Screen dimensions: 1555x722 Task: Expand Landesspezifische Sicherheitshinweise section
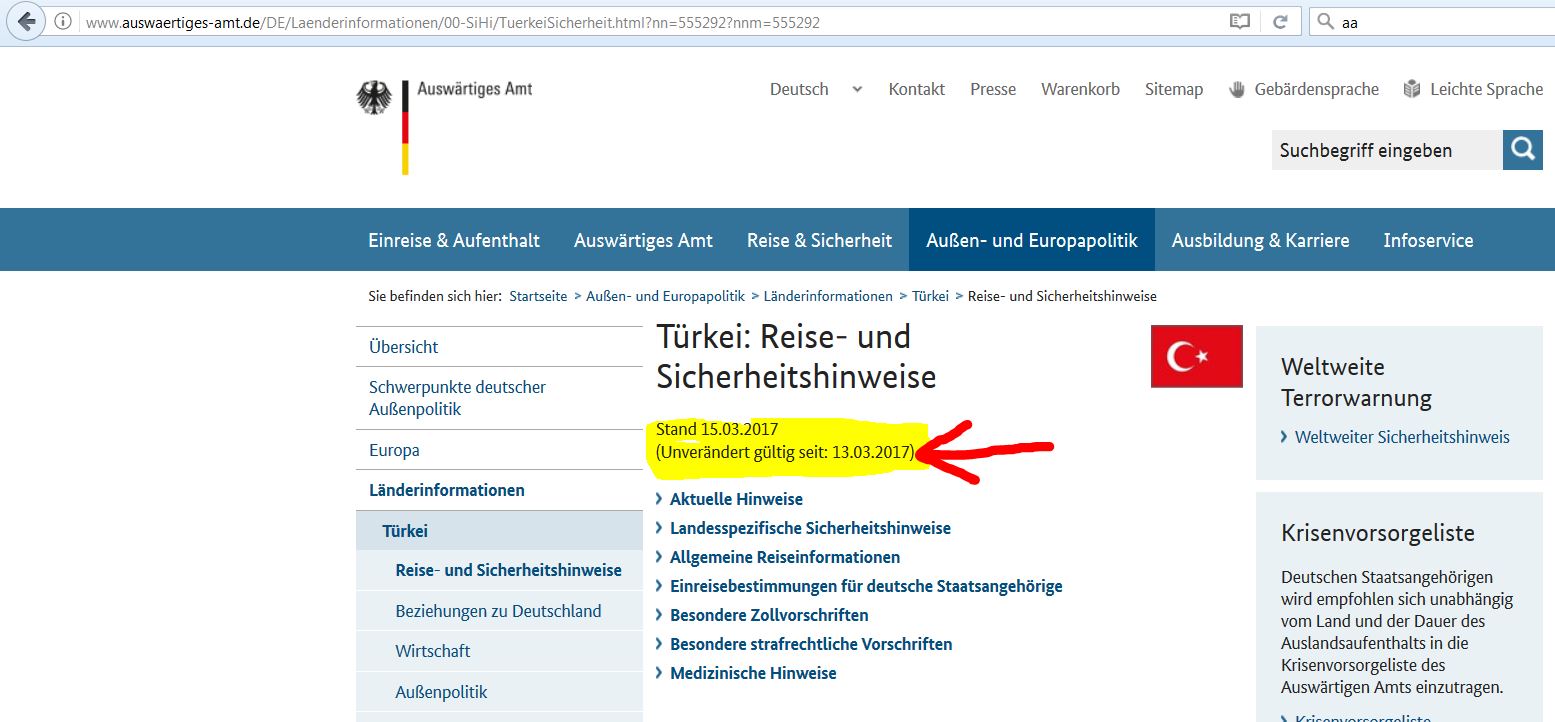coord(810,528)
